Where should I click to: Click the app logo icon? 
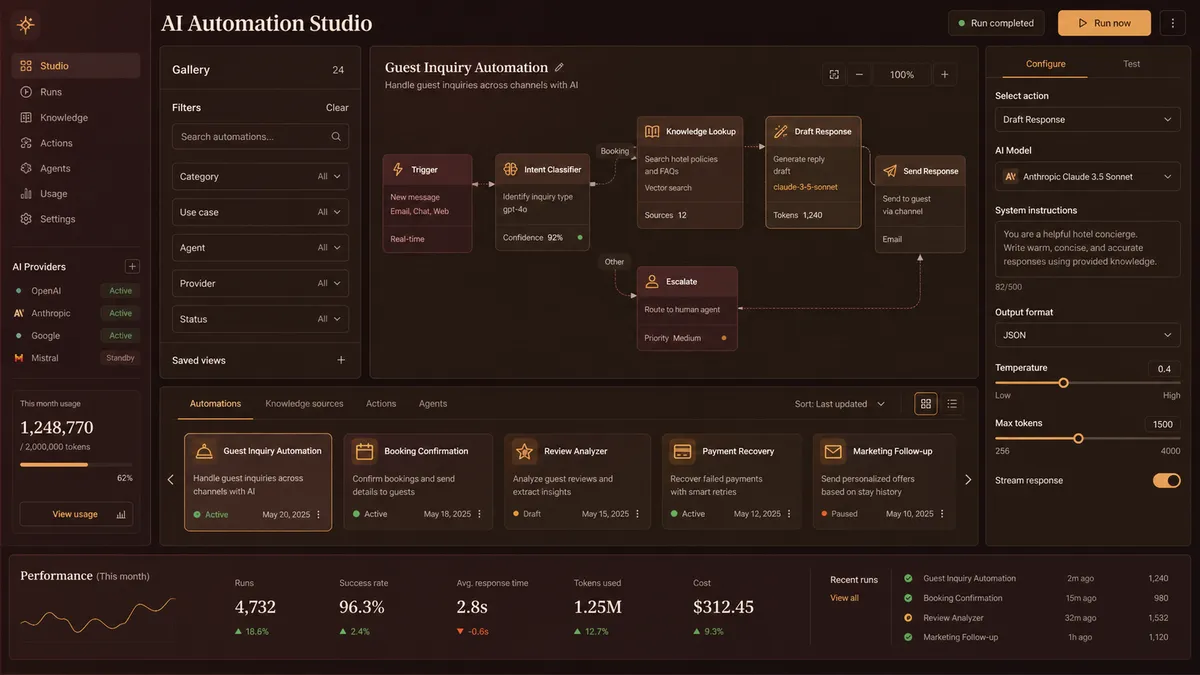point(26,24)
